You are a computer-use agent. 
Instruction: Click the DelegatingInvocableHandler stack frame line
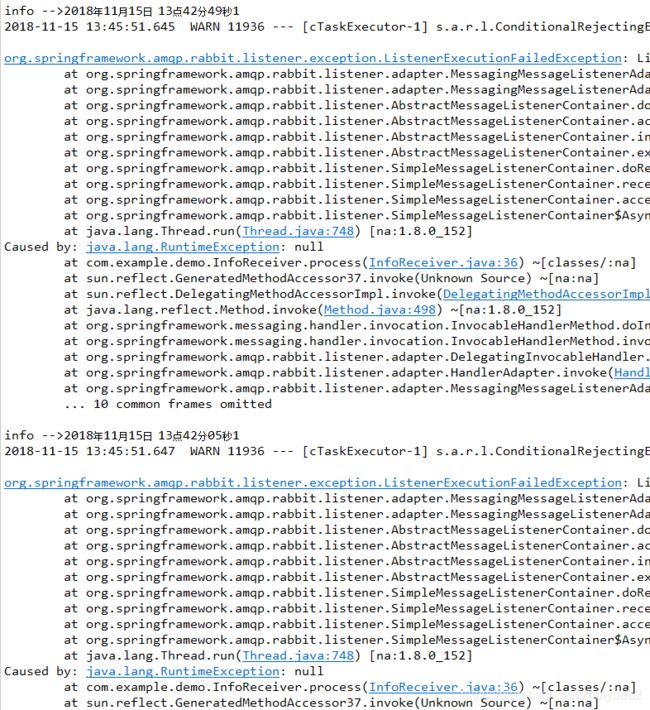click(357, 357)
